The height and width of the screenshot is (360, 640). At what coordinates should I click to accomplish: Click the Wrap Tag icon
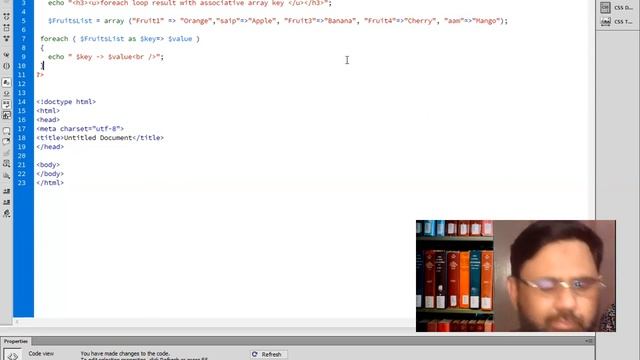tap(7, 153)
